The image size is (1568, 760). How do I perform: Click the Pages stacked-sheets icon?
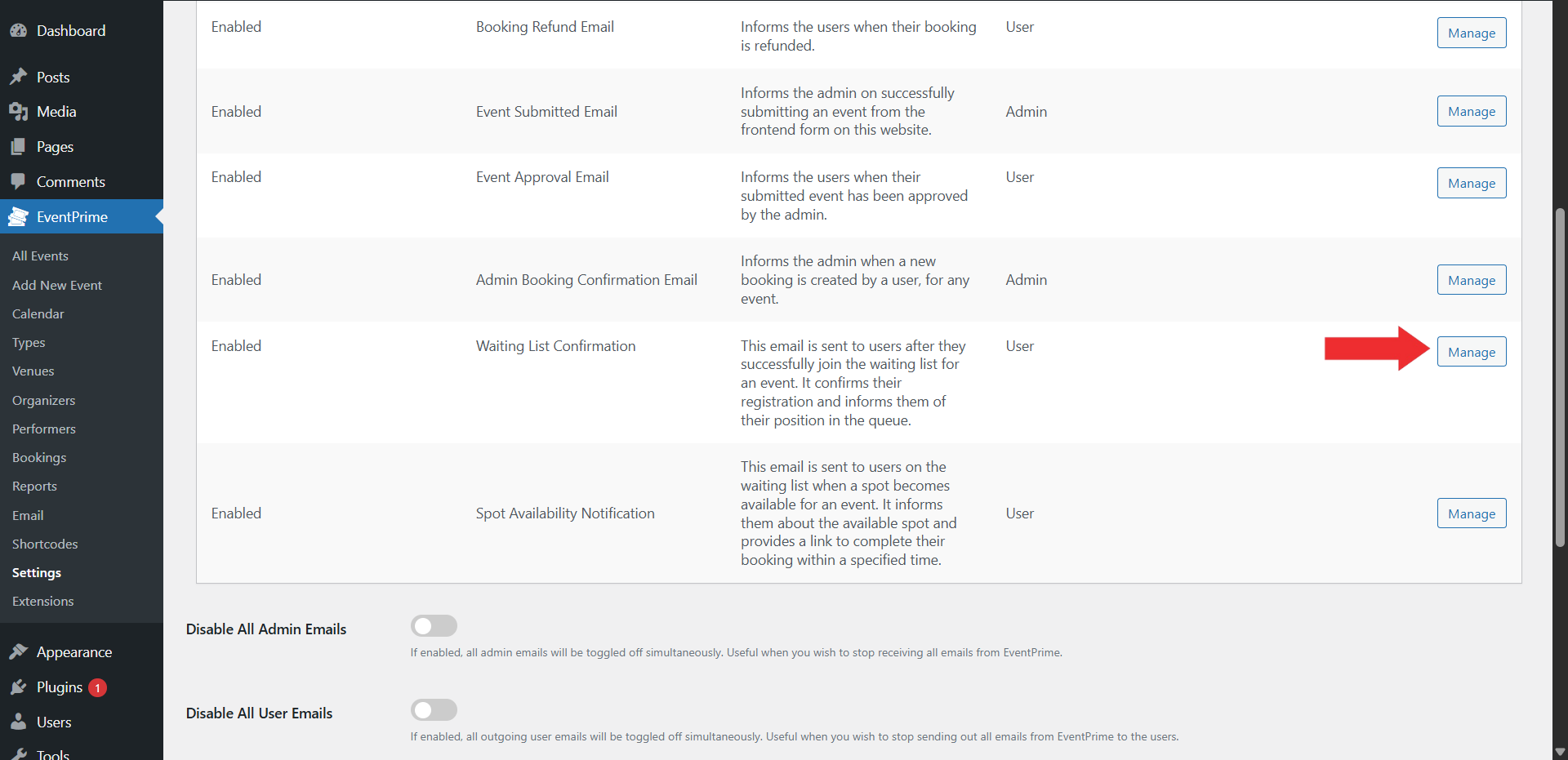[x=19, y=147]
